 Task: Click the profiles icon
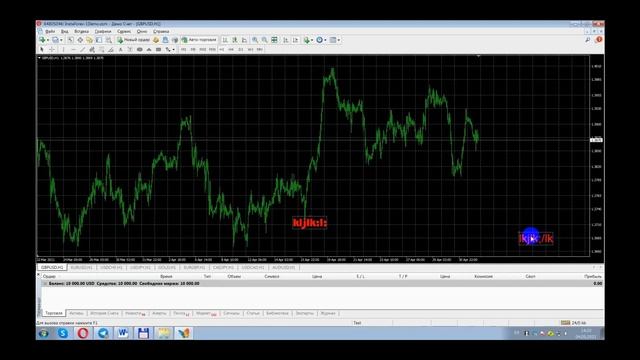[x=56, y=40]
